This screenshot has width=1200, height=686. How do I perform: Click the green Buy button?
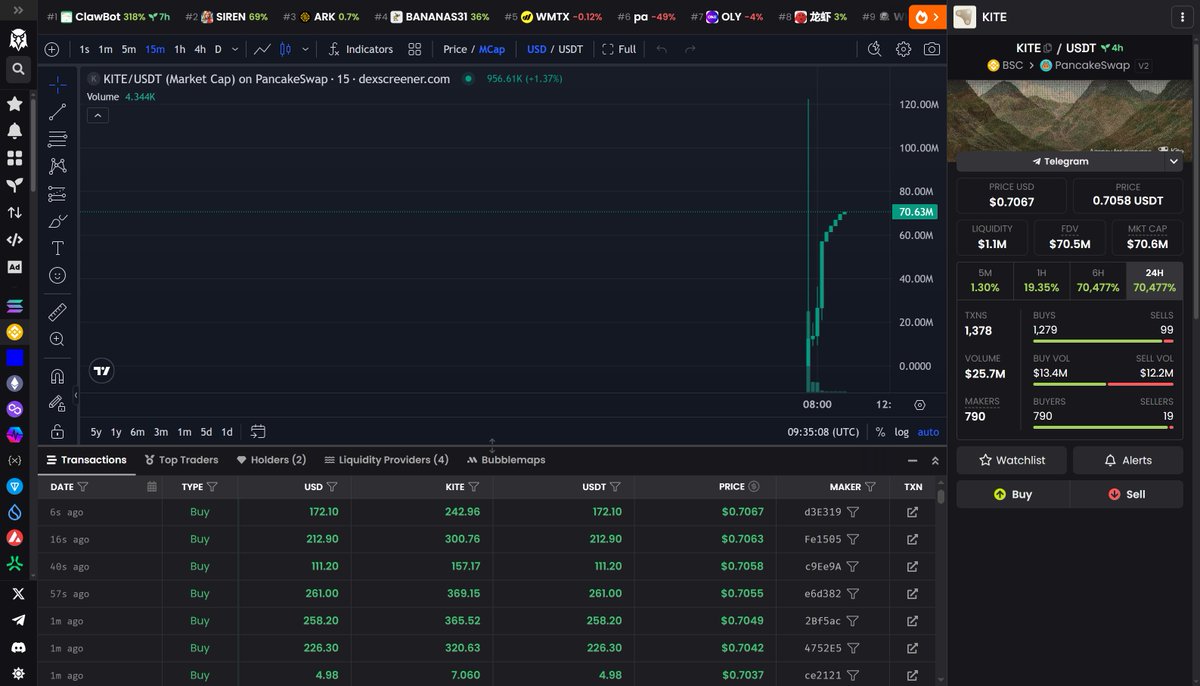pos(1012,494)
